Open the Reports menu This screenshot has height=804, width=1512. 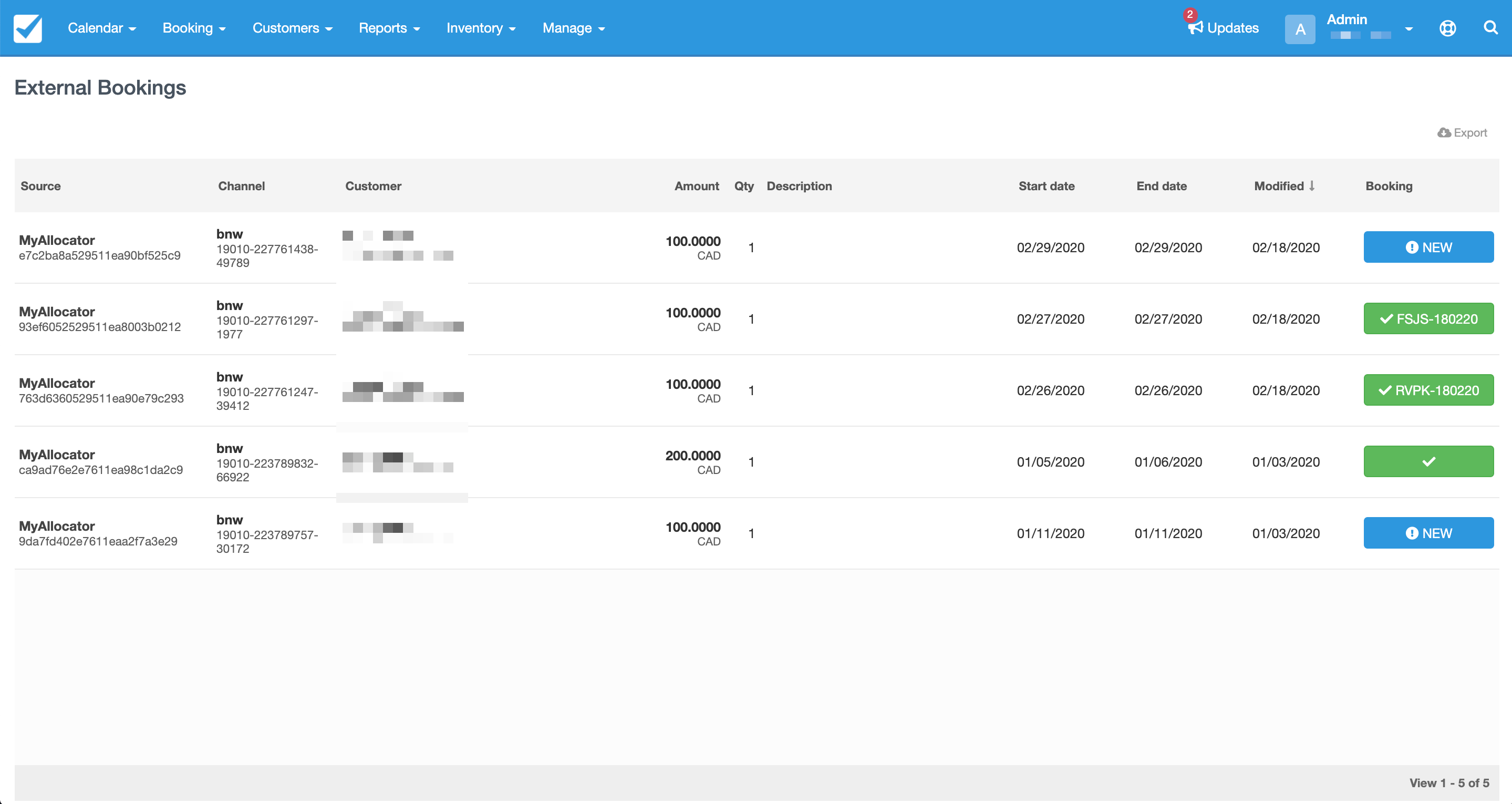389,28
